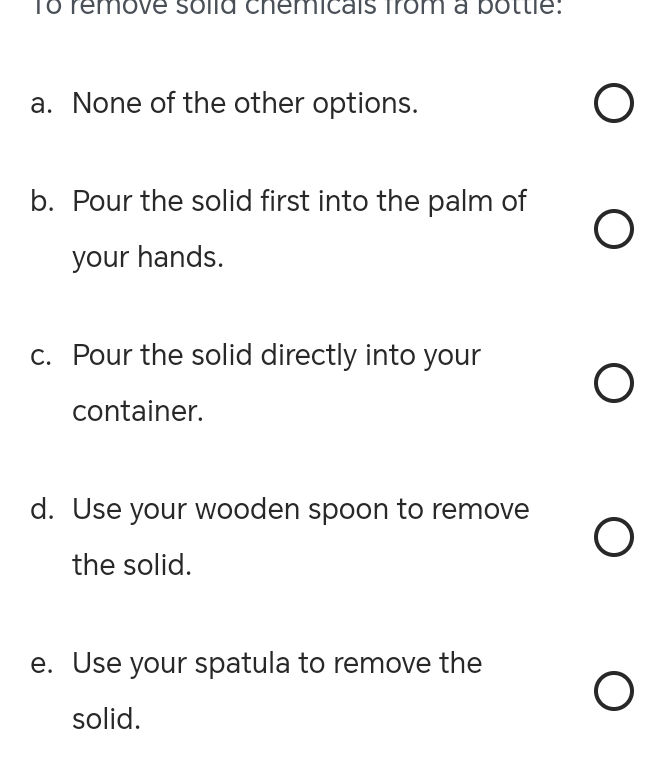Click the text 'None of the other options.'
Screen dimensions: 660x773
tap(245, 103)
